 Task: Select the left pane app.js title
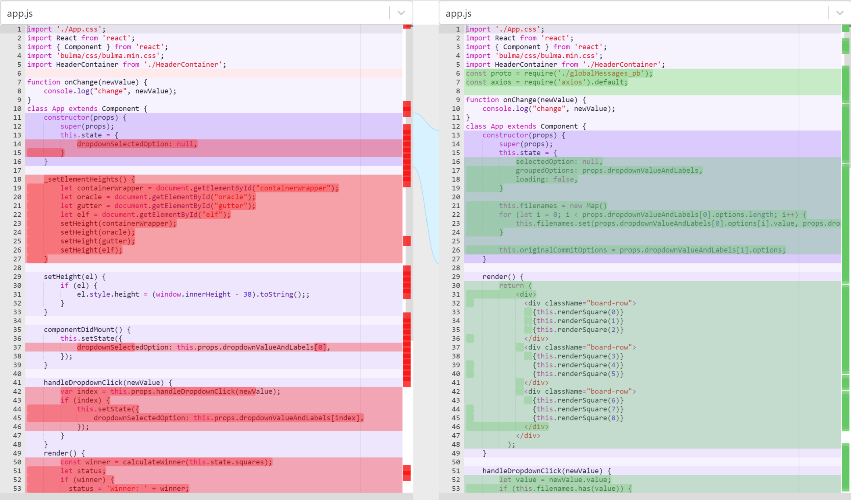[x=20, y=13]
